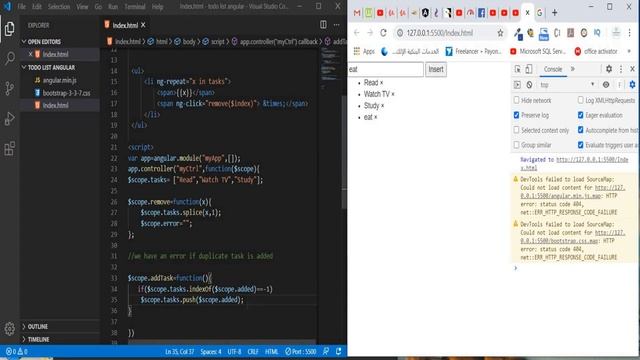Select the Console tab in DevTools
Viewport: 640px width, 360px height.
[553, 69]
